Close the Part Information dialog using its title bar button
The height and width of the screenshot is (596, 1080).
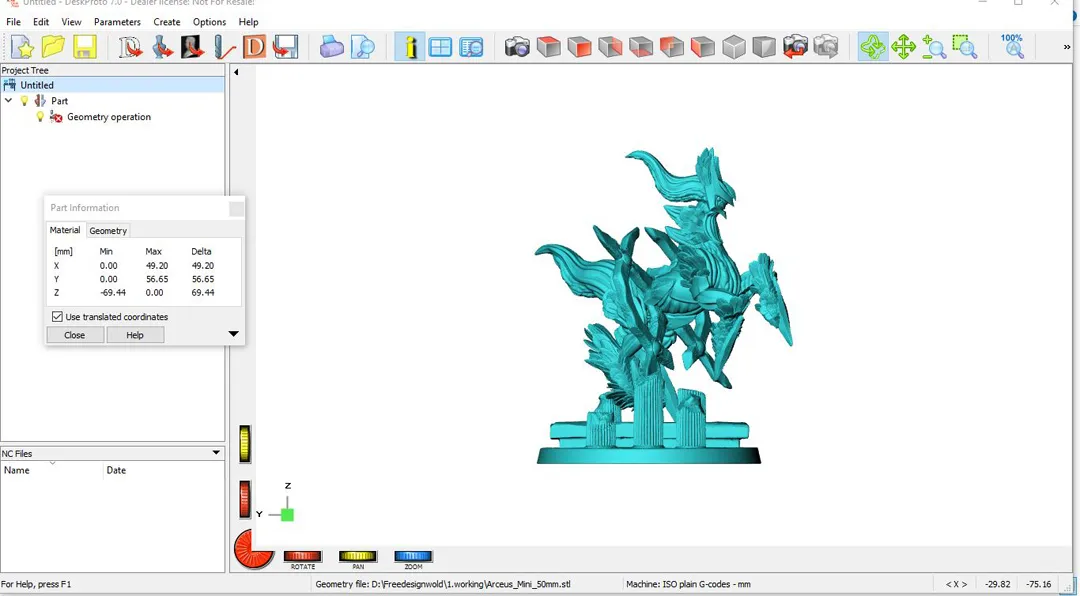pos(236,208)
